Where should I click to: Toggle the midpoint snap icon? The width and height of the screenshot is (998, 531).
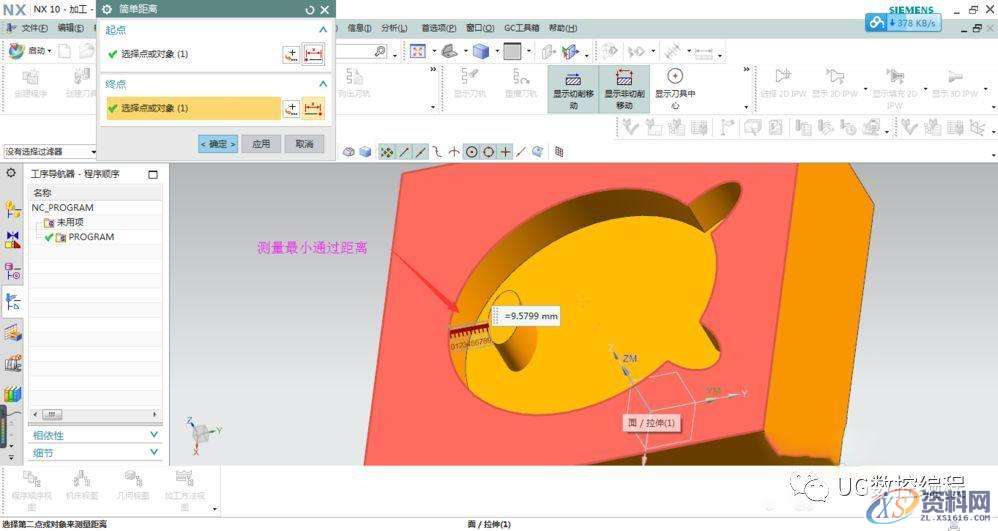[421, 152]
